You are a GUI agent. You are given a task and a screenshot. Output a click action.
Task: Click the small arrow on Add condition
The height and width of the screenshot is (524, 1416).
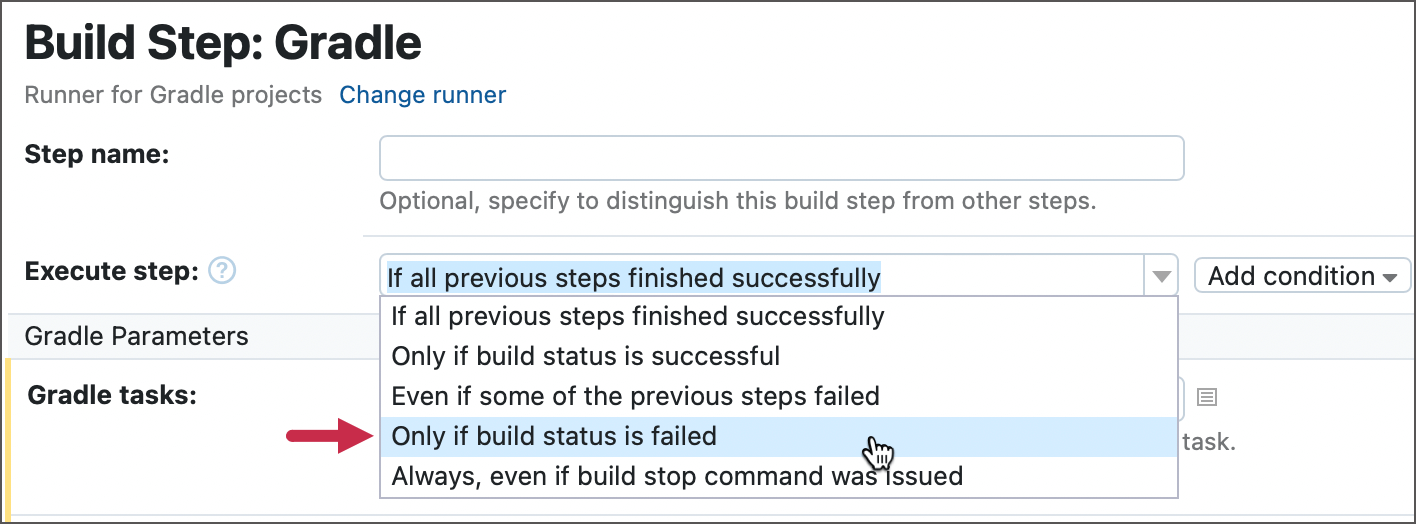(1389, 278)
